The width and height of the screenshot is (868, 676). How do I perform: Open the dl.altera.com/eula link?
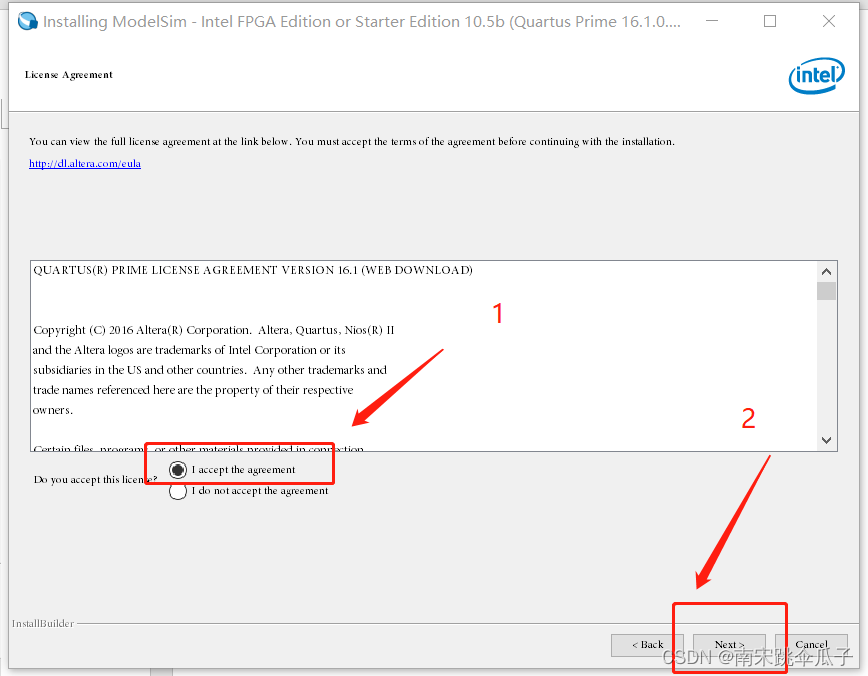coord(85,164)
